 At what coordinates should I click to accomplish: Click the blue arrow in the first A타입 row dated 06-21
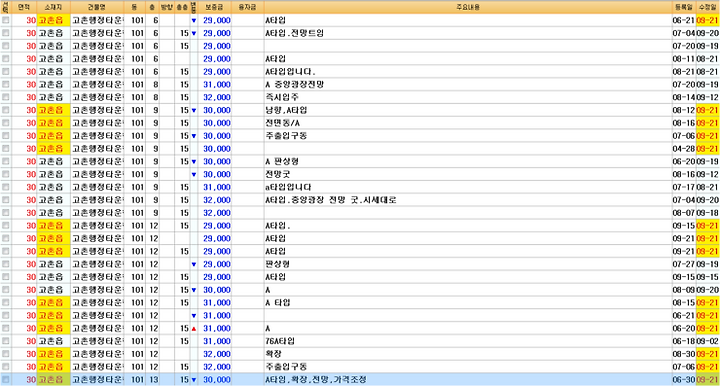(193, 21)
